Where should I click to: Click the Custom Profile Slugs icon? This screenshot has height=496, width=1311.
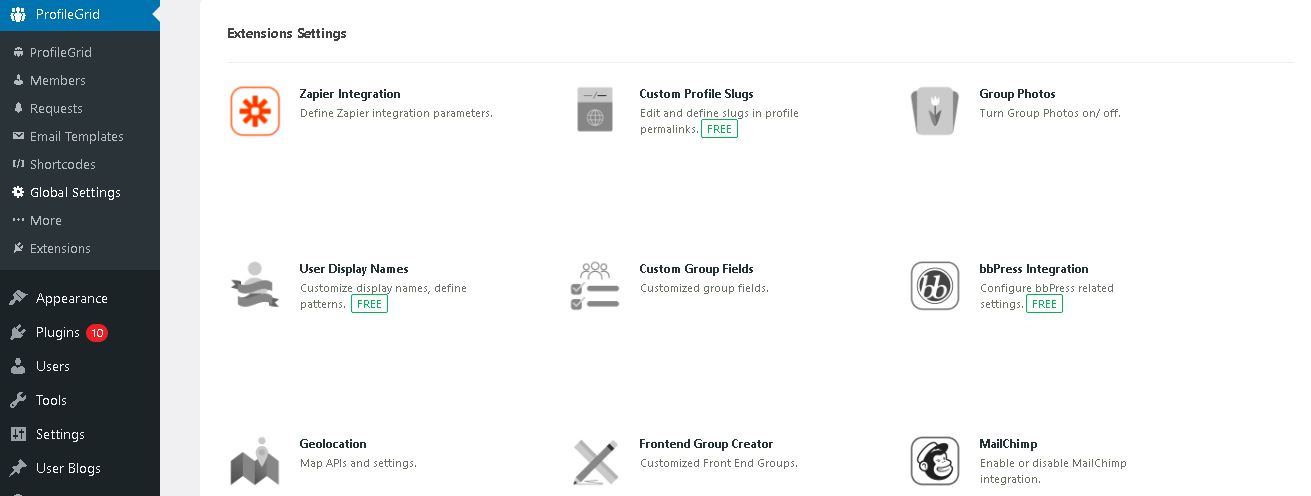click(x=595, y=110)
